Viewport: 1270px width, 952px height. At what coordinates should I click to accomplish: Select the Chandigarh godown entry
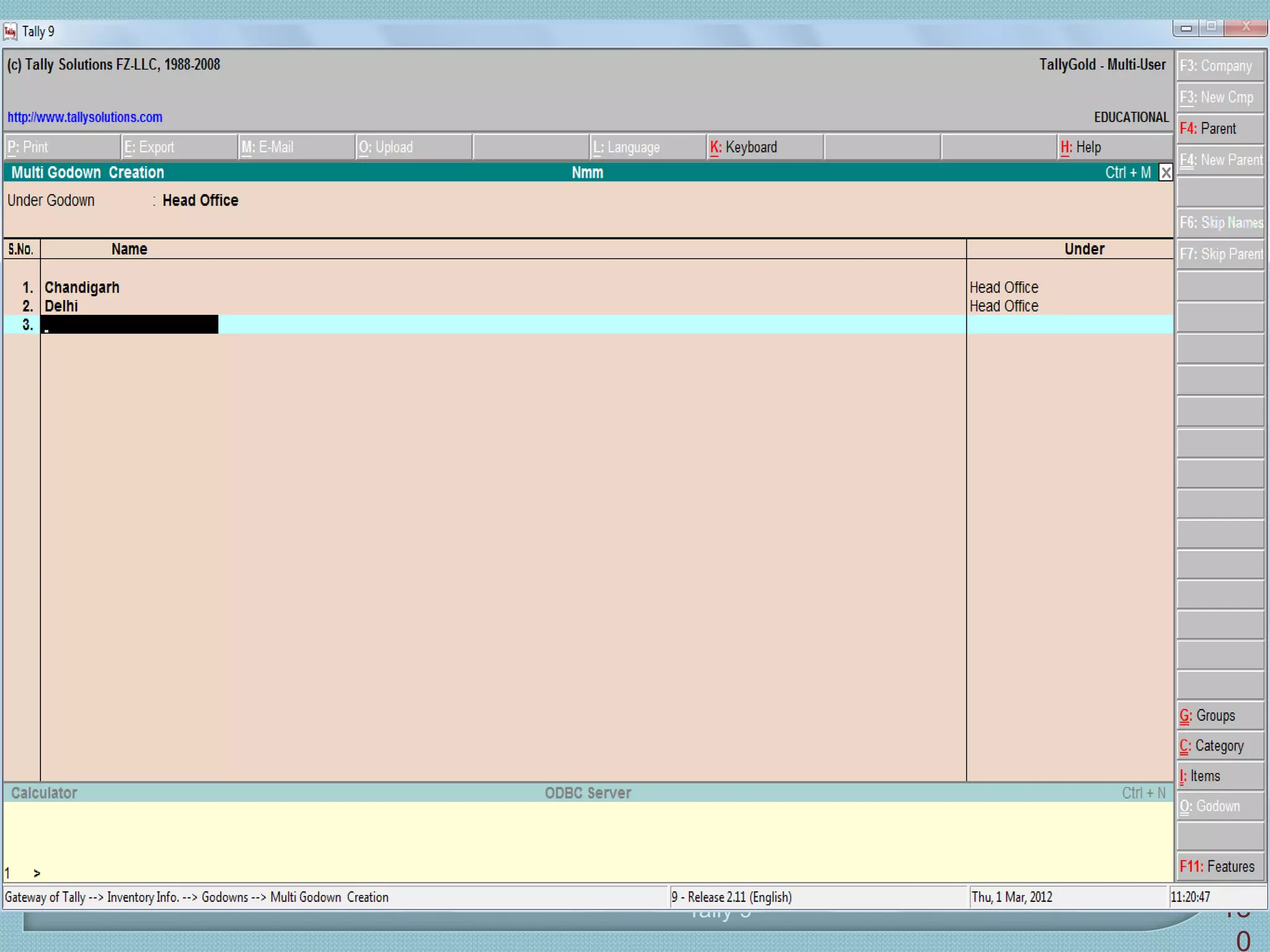point(82,288)
